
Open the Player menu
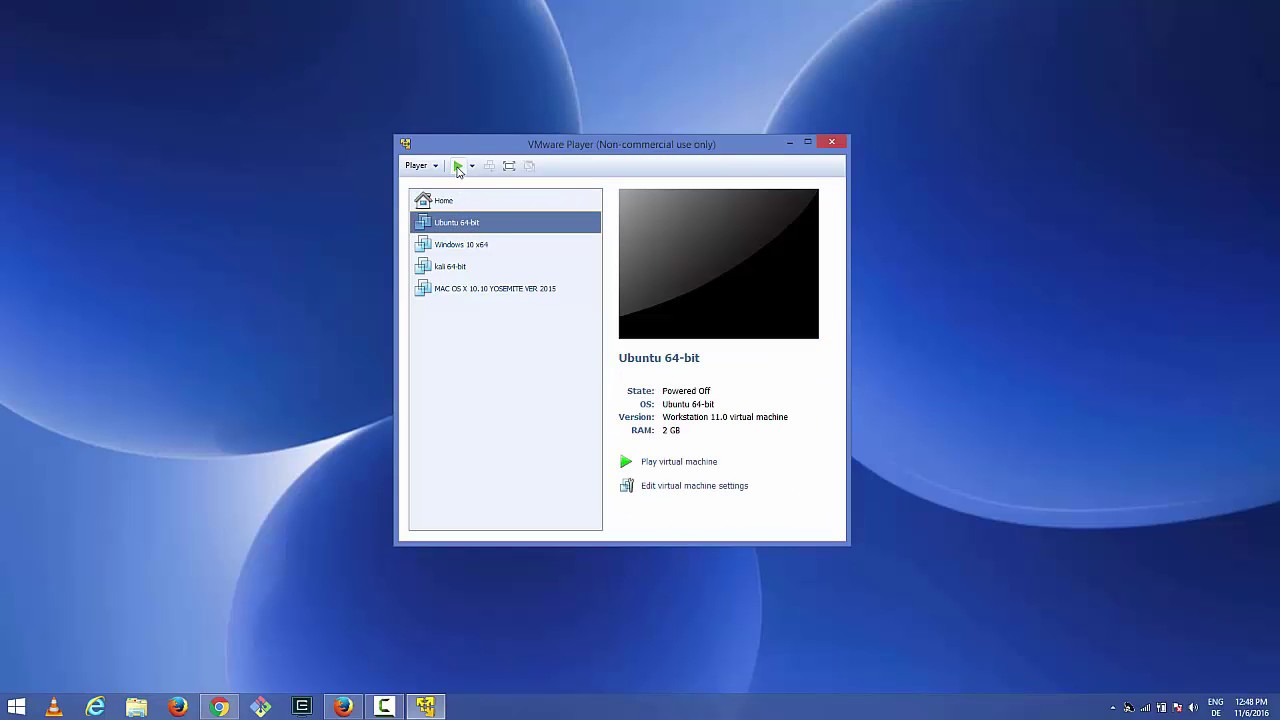(421, 166)
